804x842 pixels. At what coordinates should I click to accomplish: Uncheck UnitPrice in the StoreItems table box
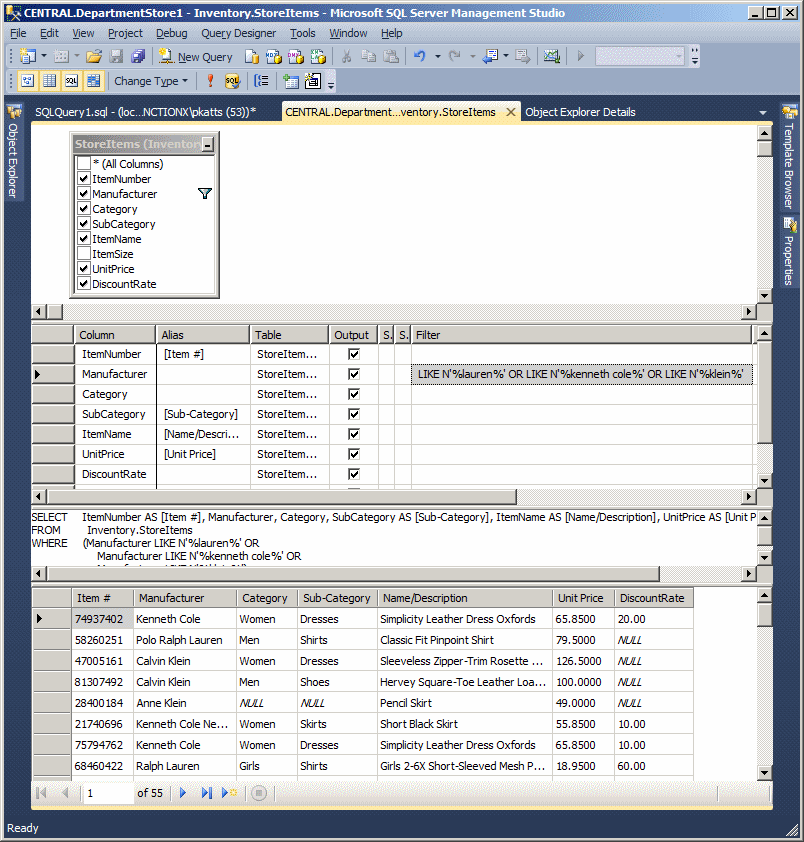pos(84,268)
